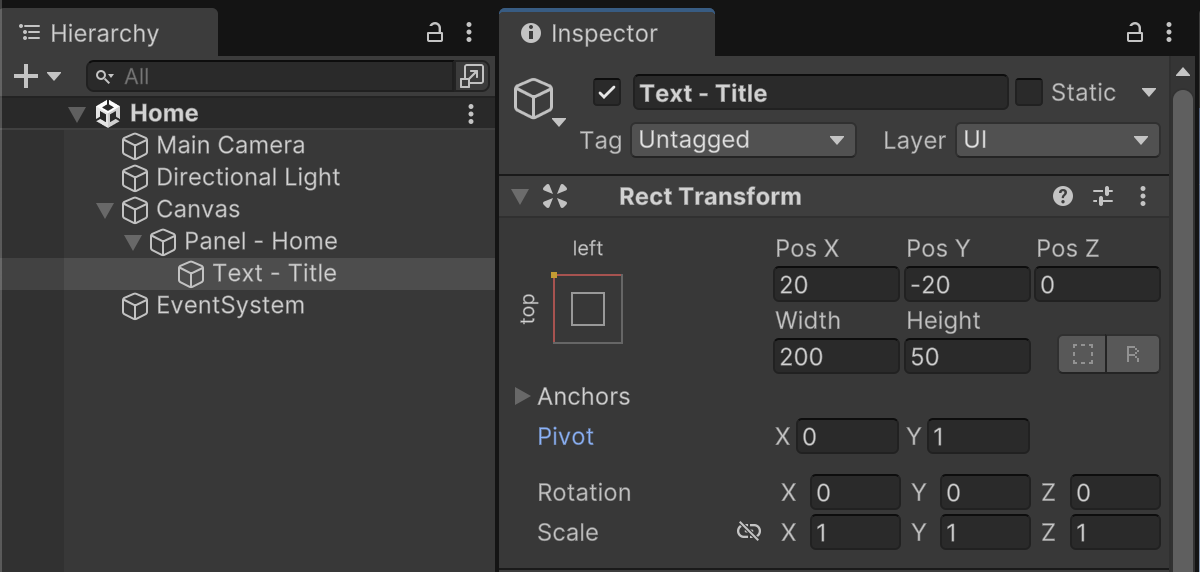Image resolution: width=1200 pixels, height=572 pixels.
Task: Toggle raw edit mode R button
Action: coord(1133,354)
